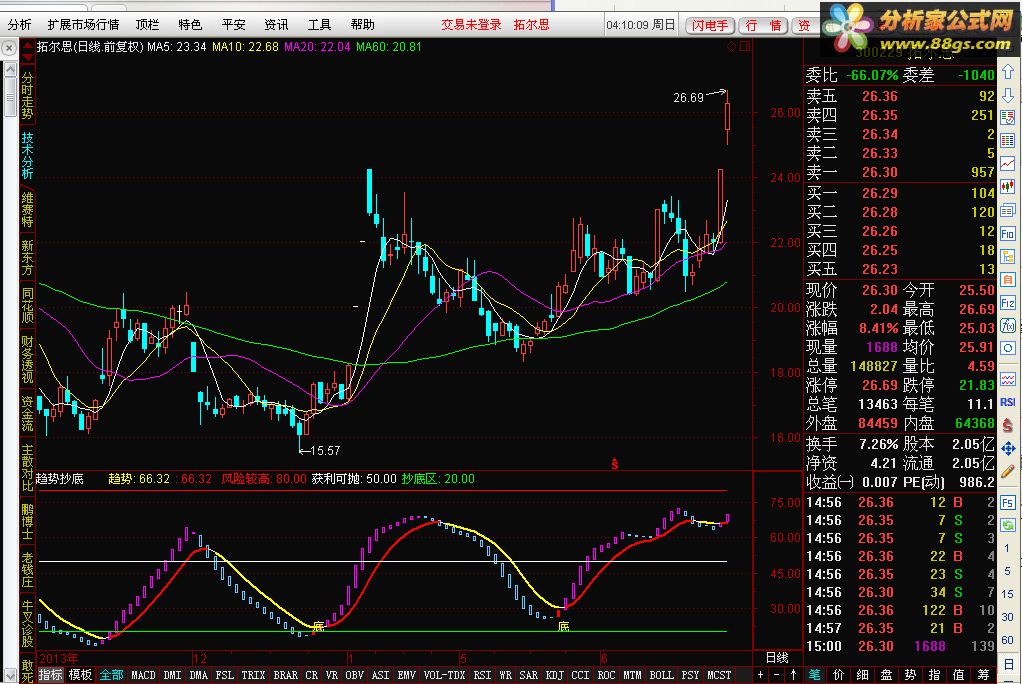This screenshot has height=684, width=1022.
Task: Open the line chart icon in right toolbar
Action: pos(1008,164)
